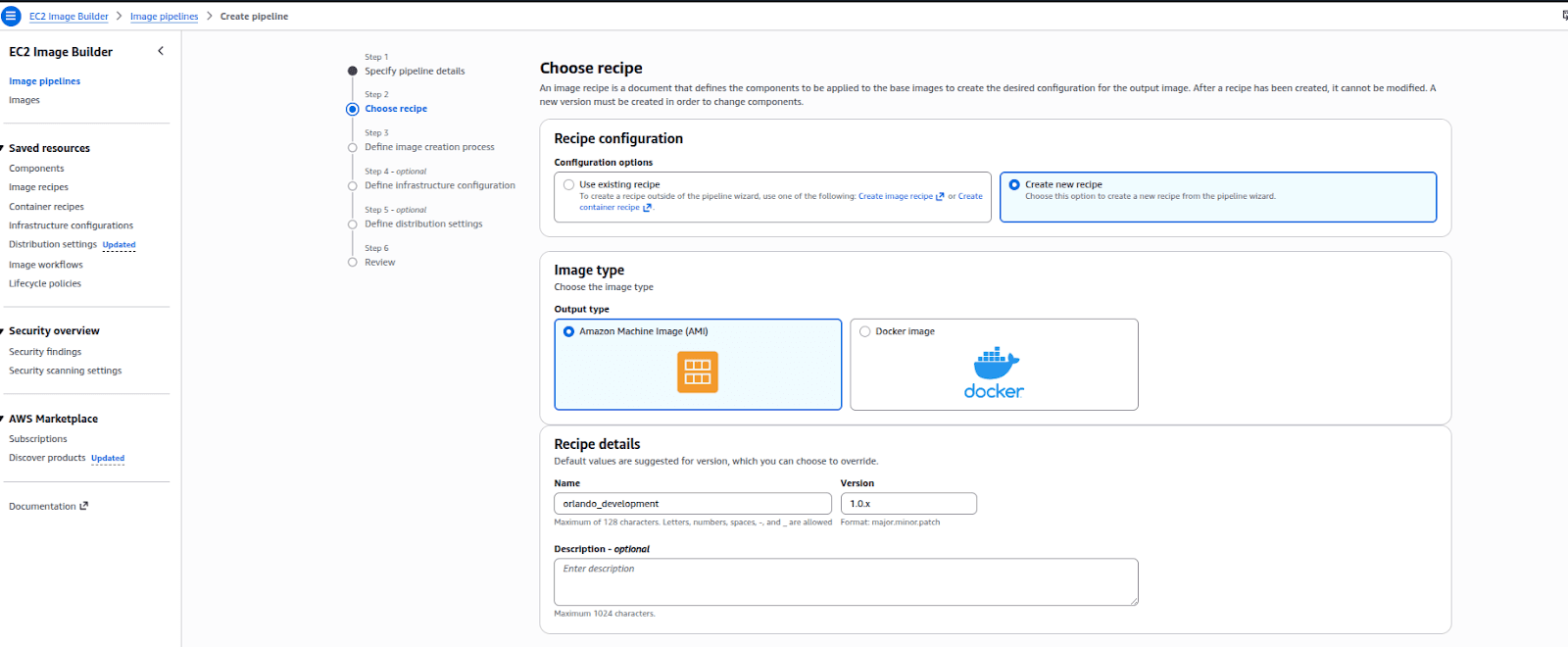Open Subscriptions in sidebar
This screenshot has height=647, width=1568.
38,439
